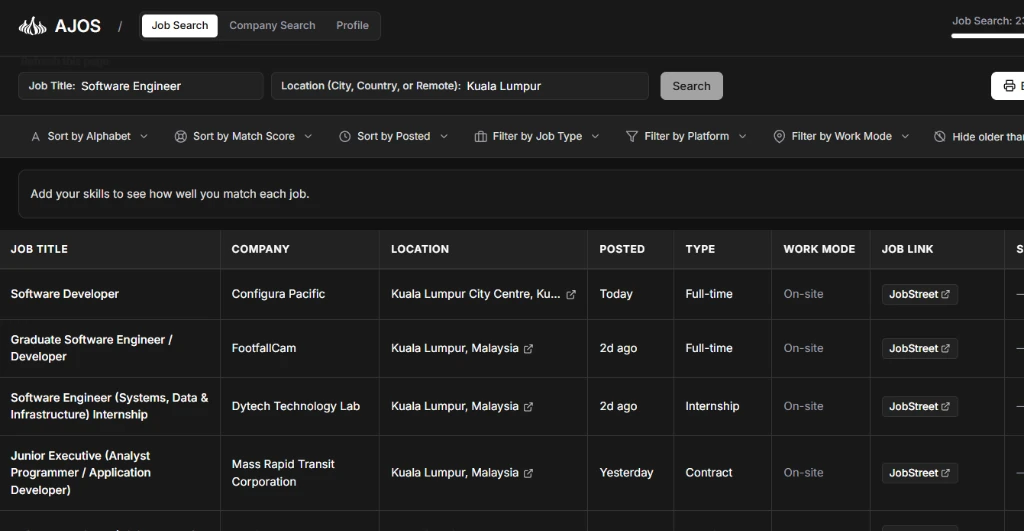Click the POSTED column header
Screen dimensions: 1024x531
pyautogui.click(x=622, y=249)
